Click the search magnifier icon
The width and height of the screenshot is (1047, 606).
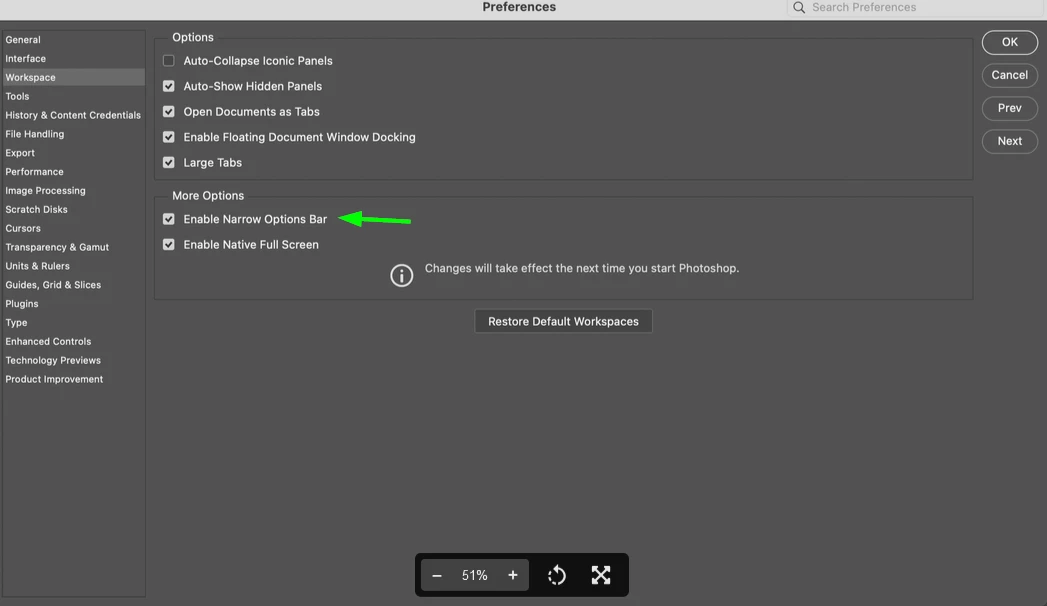(799, 7)
